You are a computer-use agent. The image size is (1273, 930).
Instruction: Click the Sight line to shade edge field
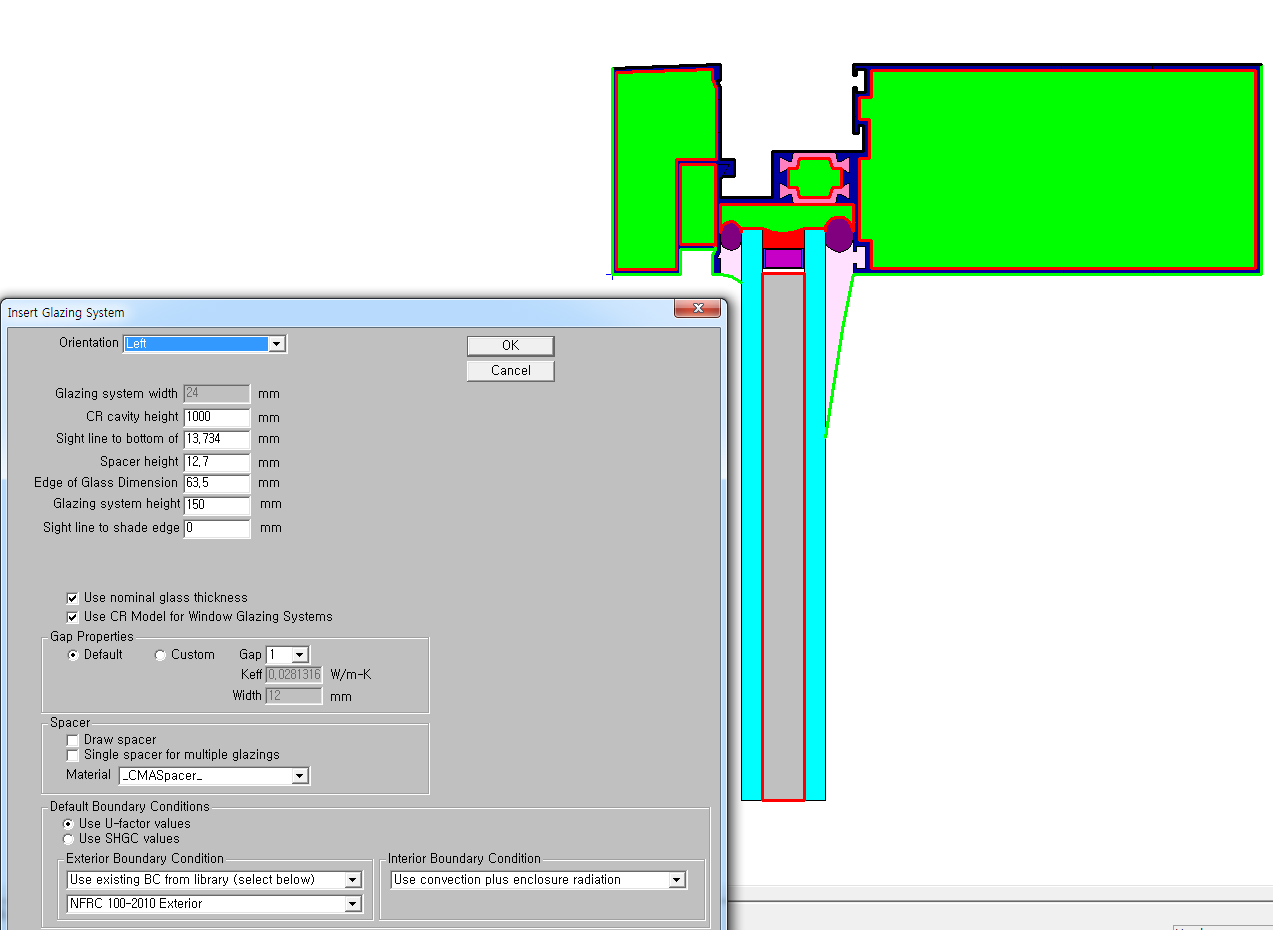pyautogui.click(x=217, y=528)
